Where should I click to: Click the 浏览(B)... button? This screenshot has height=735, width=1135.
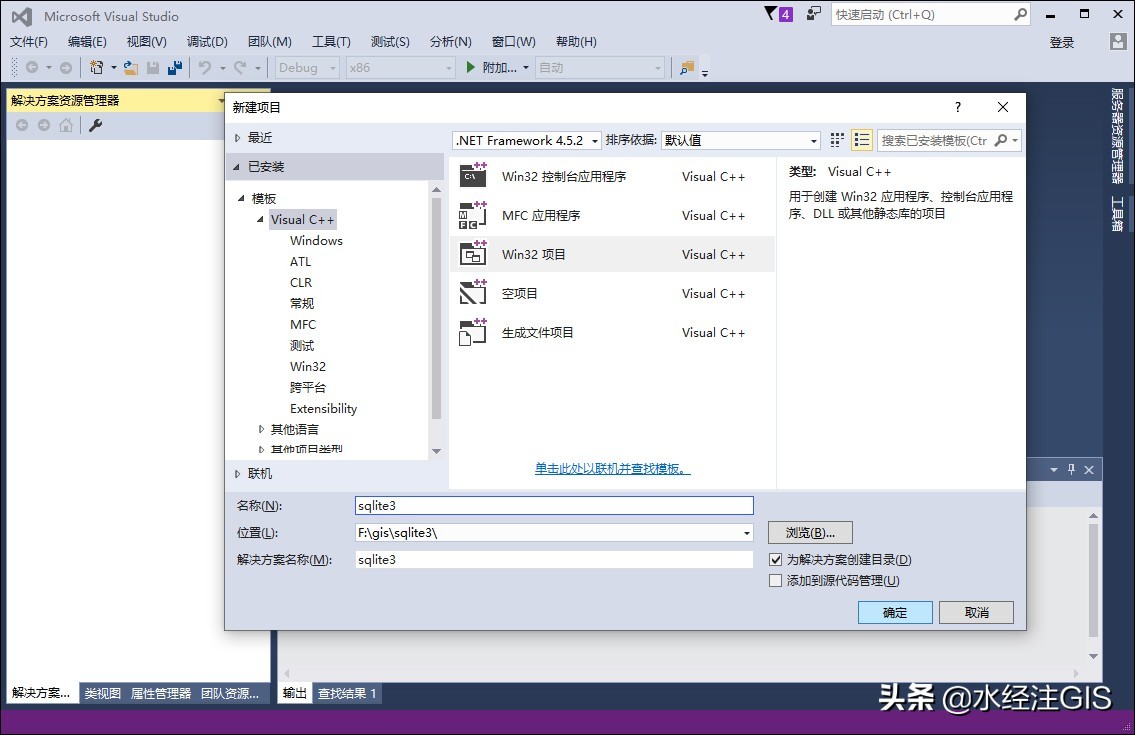810,533
